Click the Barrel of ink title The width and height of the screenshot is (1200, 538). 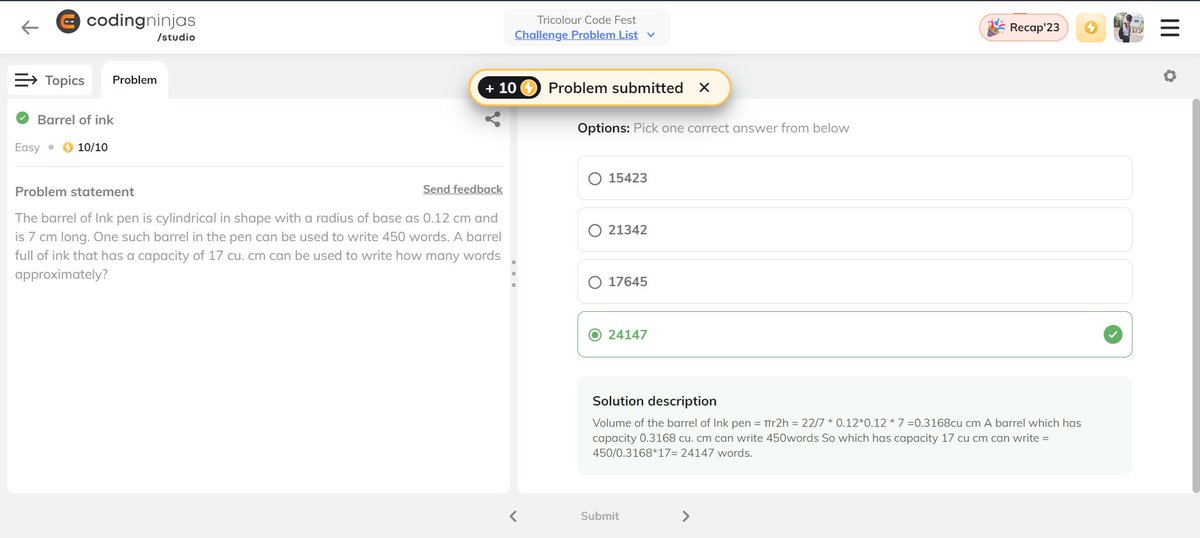(x=76, y=120)
